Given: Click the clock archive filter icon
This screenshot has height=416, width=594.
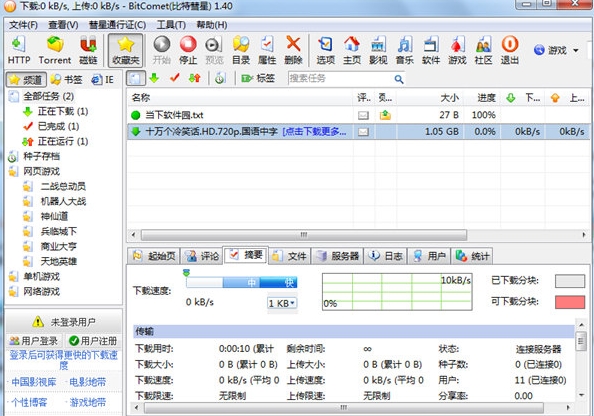Looking at the screenshot, I should click(x=220, y=78).
